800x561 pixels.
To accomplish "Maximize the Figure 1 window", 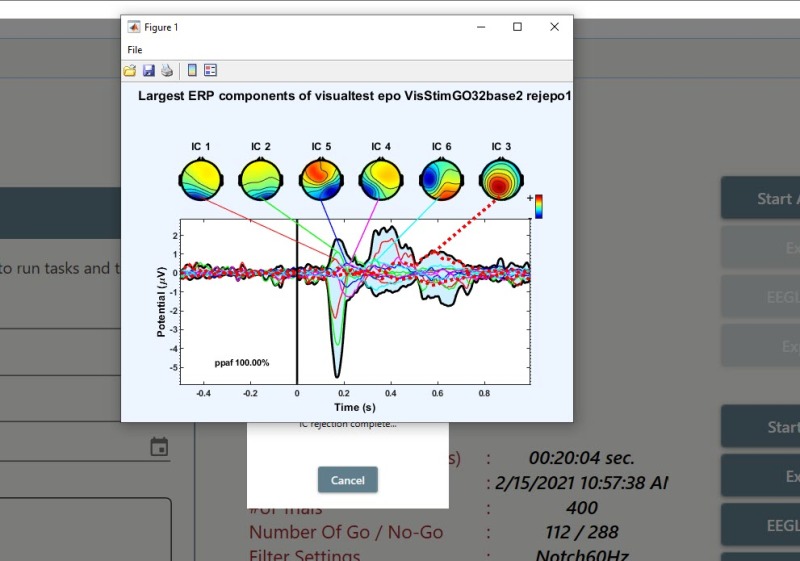I will [517, 27].
